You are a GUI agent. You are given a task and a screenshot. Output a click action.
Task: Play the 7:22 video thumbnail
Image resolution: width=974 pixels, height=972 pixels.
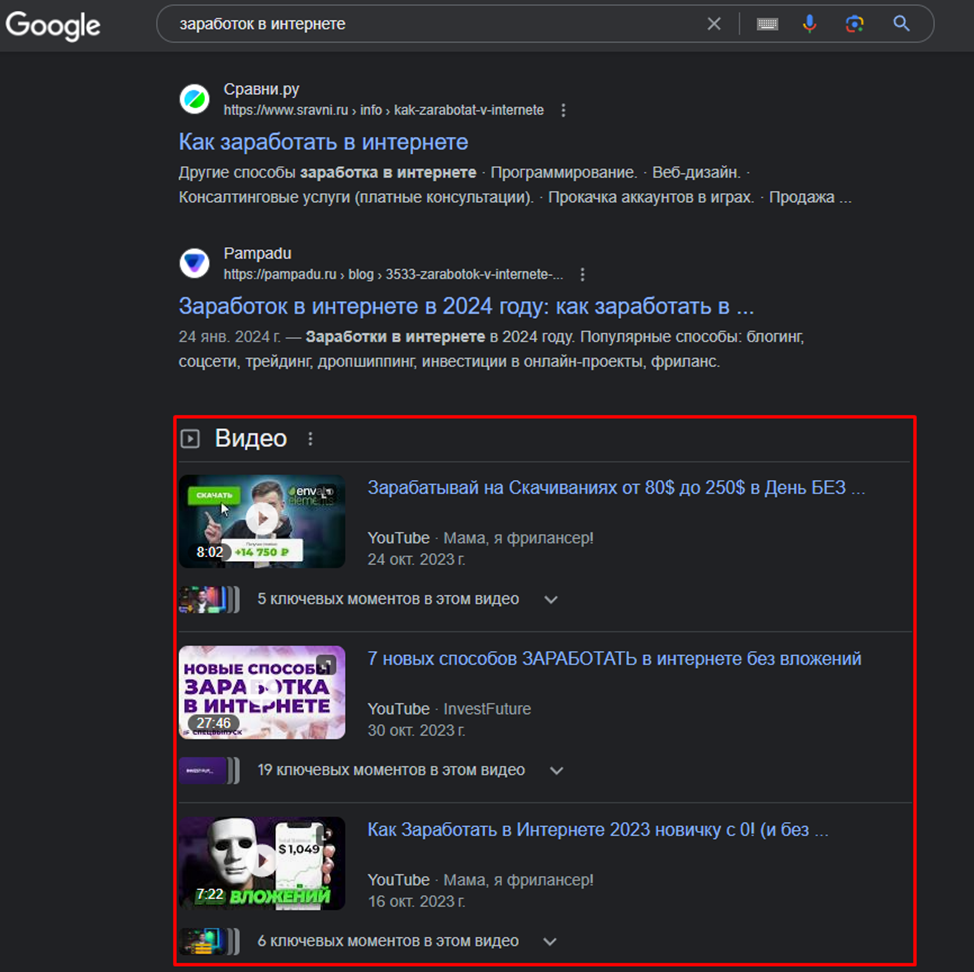pos(262,863)
